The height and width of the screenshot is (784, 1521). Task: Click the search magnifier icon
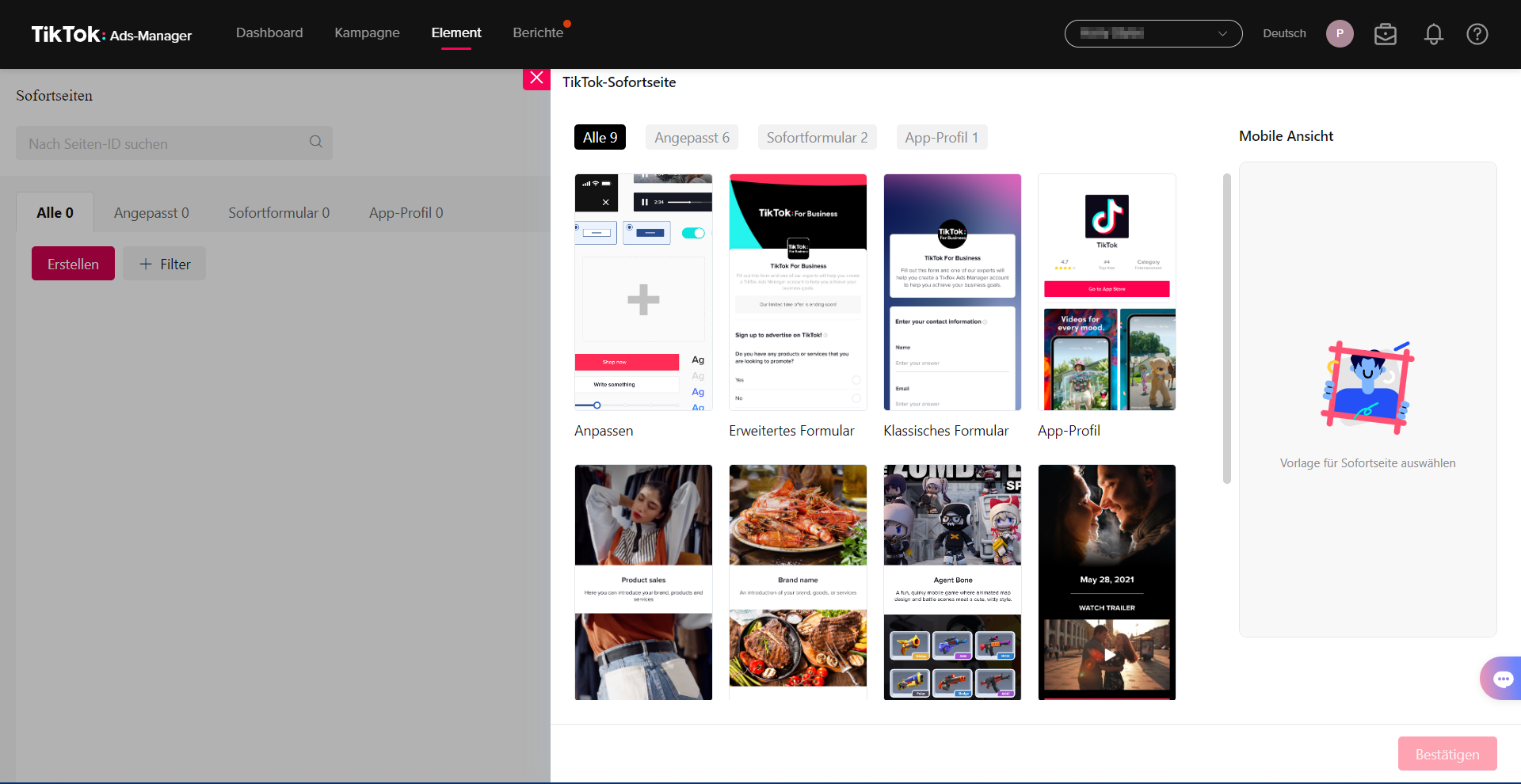point(316,143)
